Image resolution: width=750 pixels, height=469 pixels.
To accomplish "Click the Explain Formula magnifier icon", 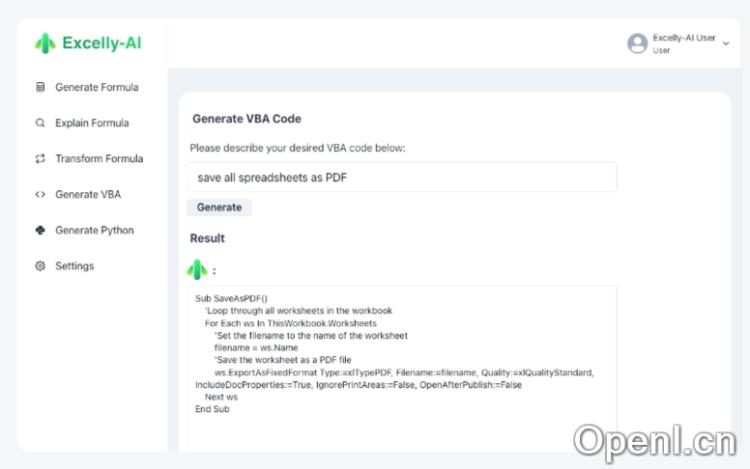I will coord(40,123).
